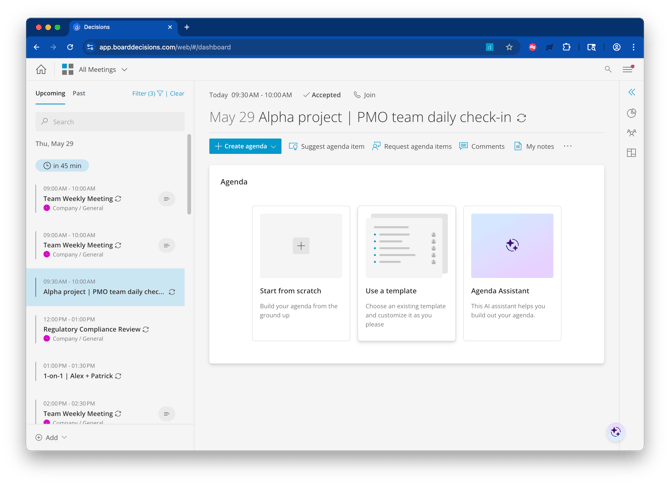
Task: Reload the page
Action: pyautogui.click(x=70, y=47)
